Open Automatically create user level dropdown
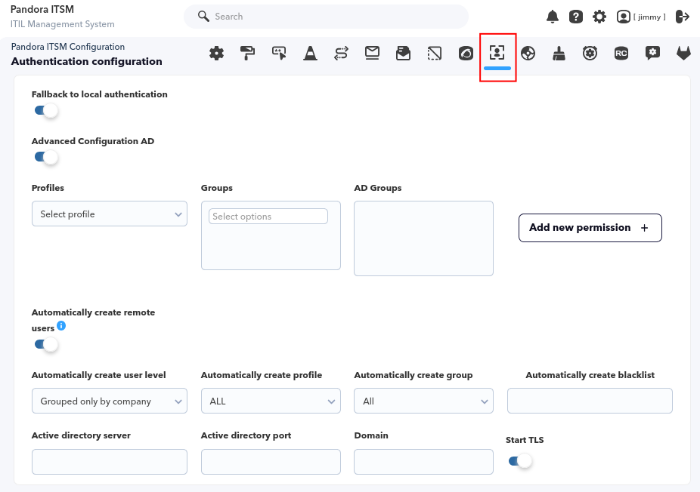 pyautogui.click(x=109, y=401)
